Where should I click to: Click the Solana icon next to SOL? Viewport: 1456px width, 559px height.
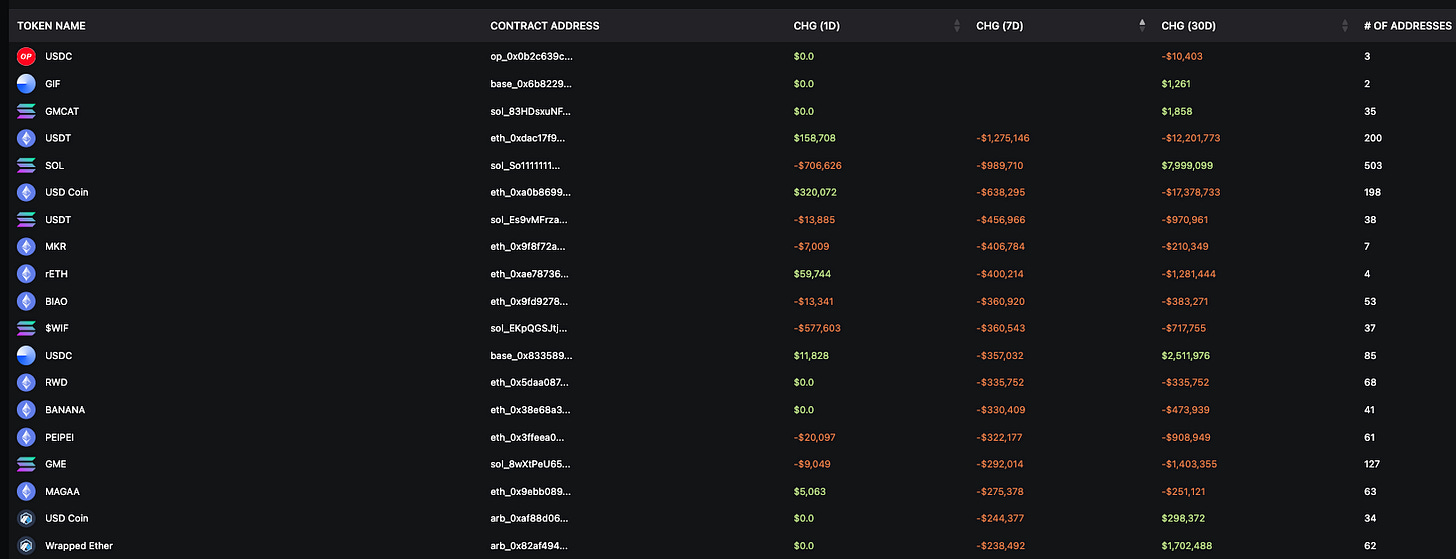tap(26, 165)
